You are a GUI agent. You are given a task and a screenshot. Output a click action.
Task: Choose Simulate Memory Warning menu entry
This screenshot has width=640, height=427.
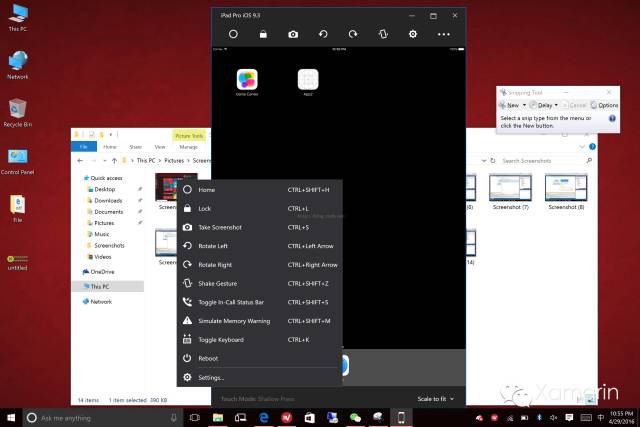point(260,321)
